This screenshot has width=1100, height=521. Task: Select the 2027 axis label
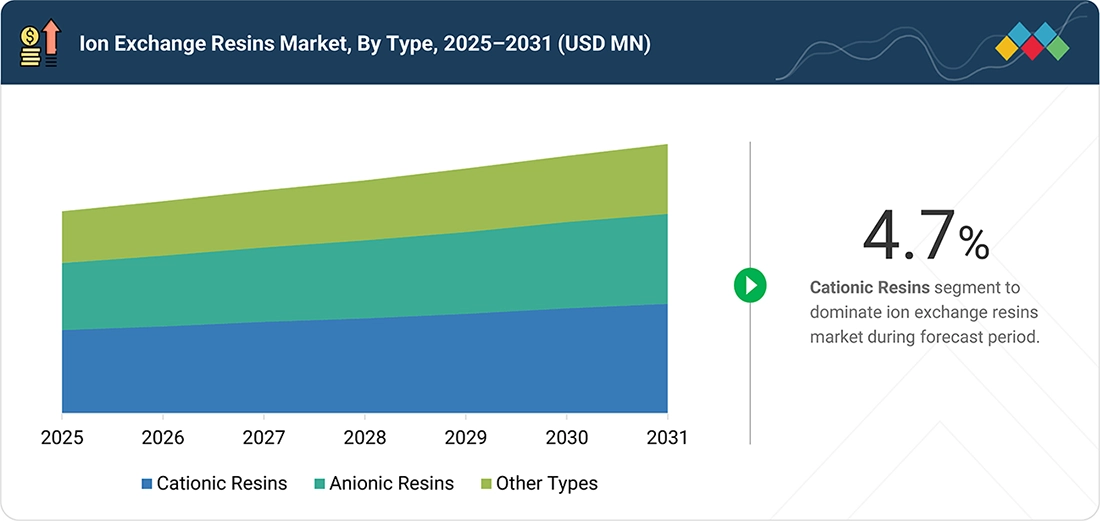coord(264,438)
